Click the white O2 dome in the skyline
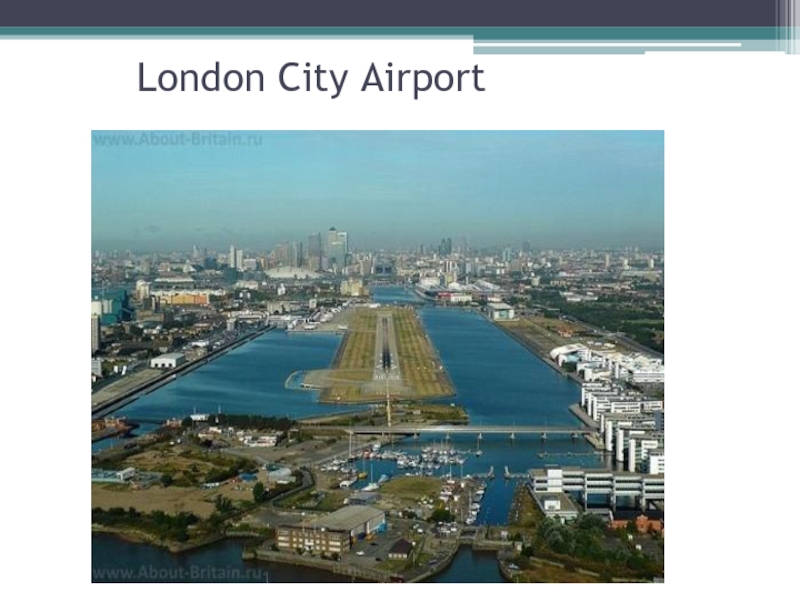800x600 pixels. coord(292,272)
